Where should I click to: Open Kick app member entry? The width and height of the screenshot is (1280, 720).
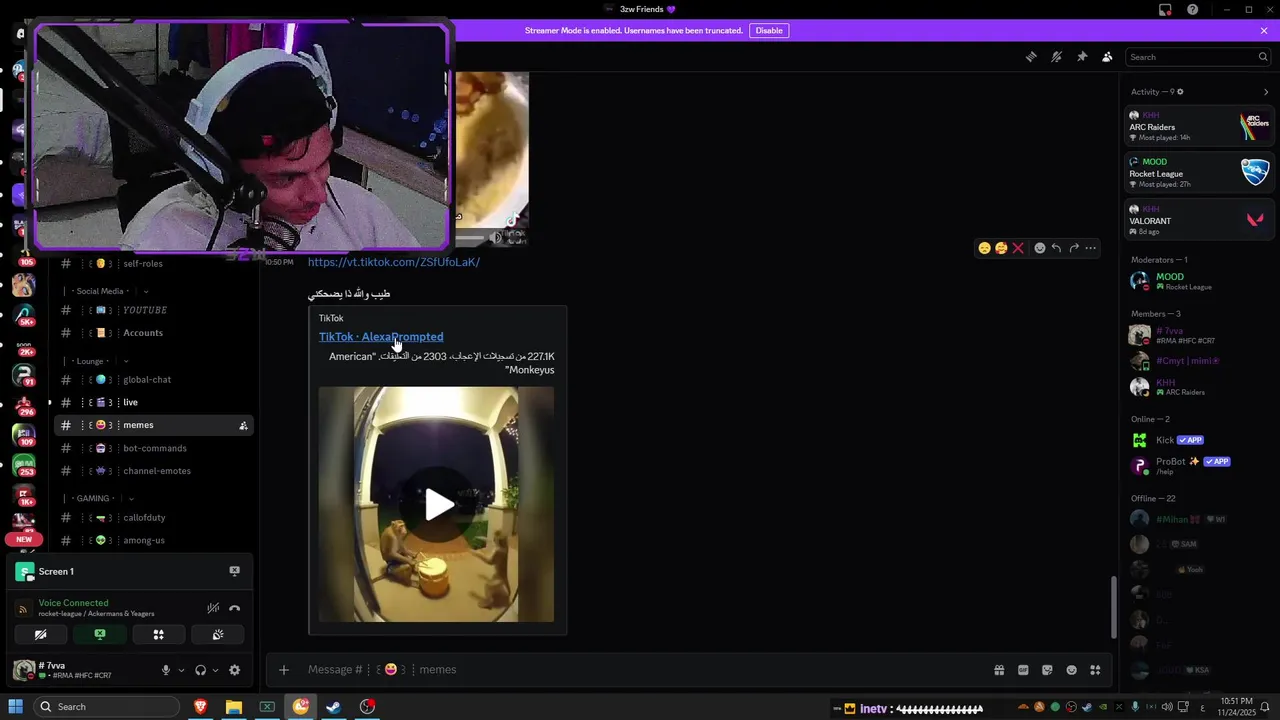tap(1199, 440)
